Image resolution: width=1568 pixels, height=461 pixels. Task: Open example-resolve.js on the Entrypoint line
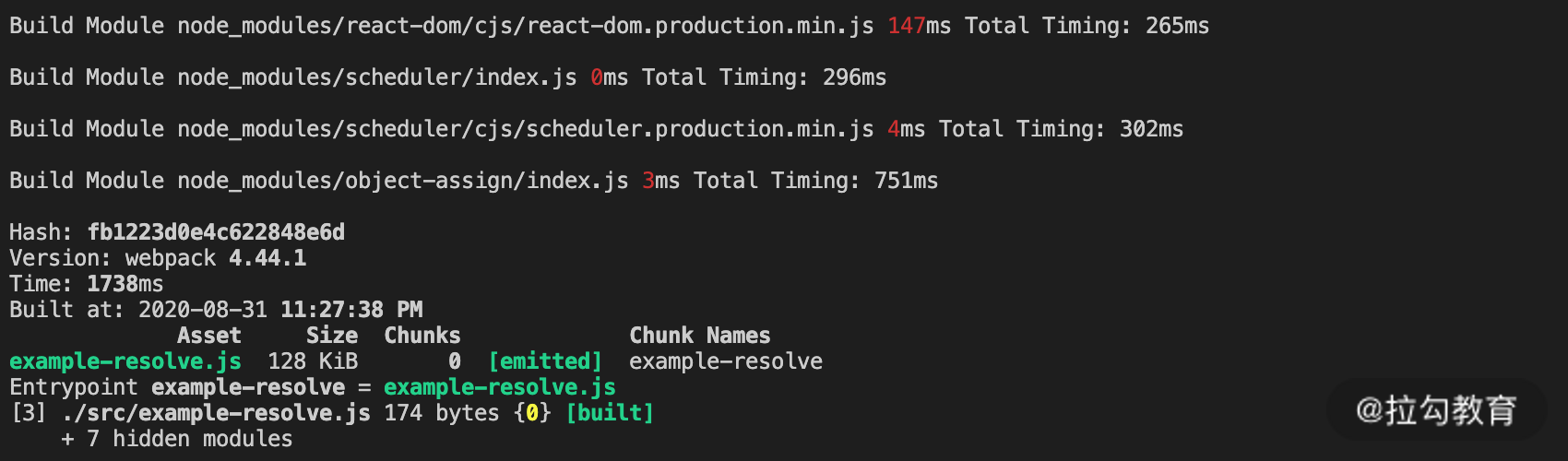499,387
